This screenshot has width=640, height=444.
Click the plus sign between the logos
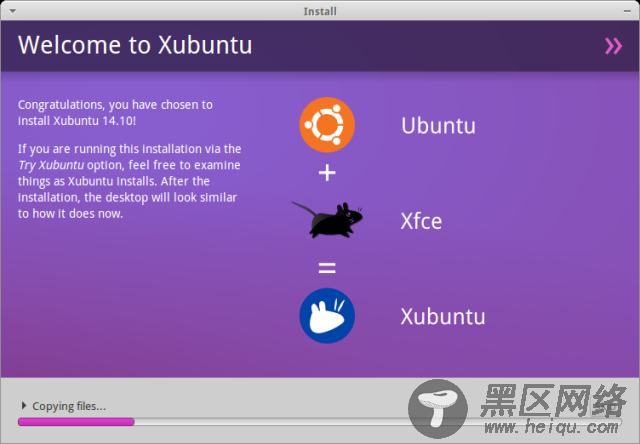(327, 173)
